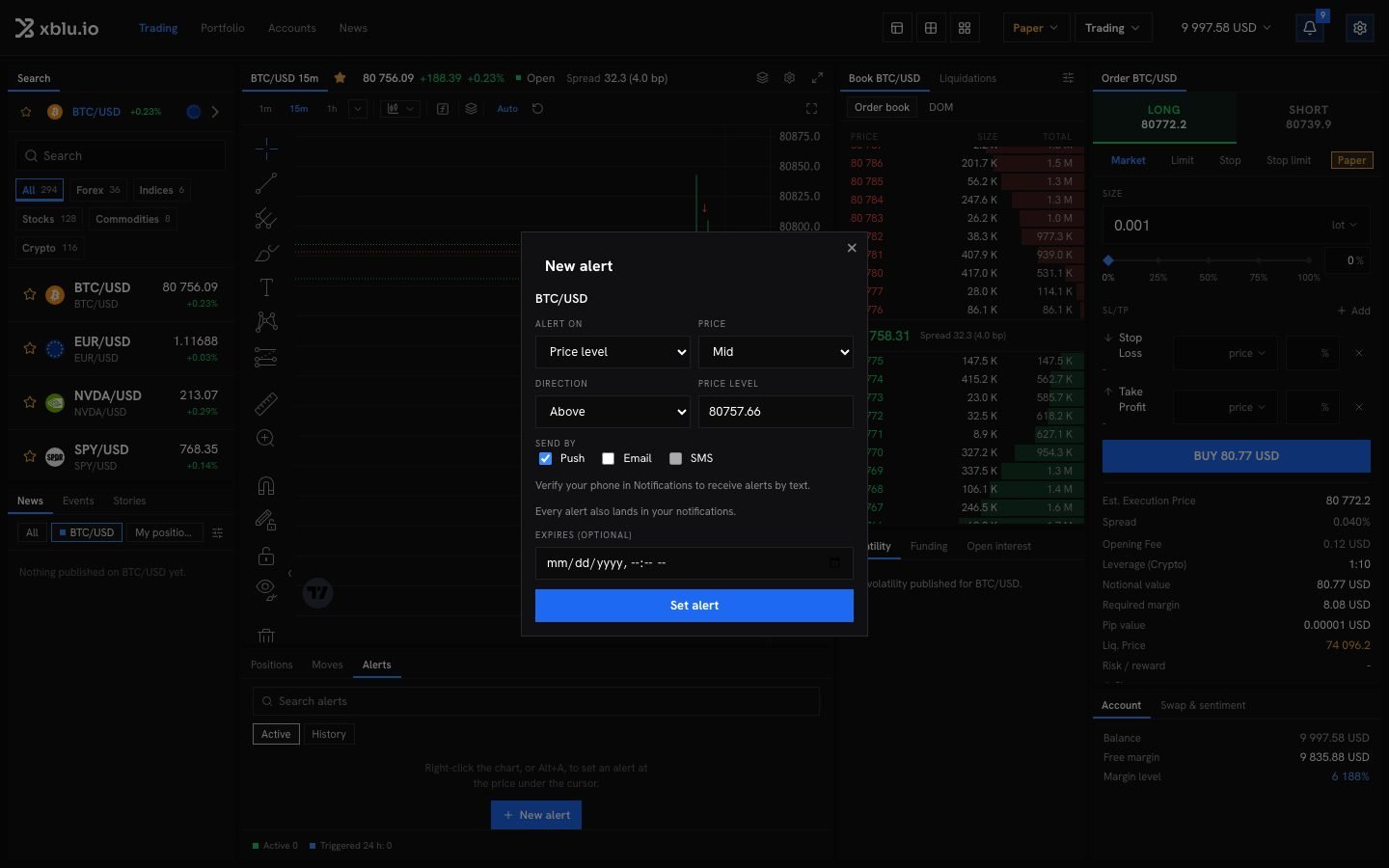1389x868 pixels.
Task: Toggle favorite star for EUR/USD row
Action: [x=30, y=348]
